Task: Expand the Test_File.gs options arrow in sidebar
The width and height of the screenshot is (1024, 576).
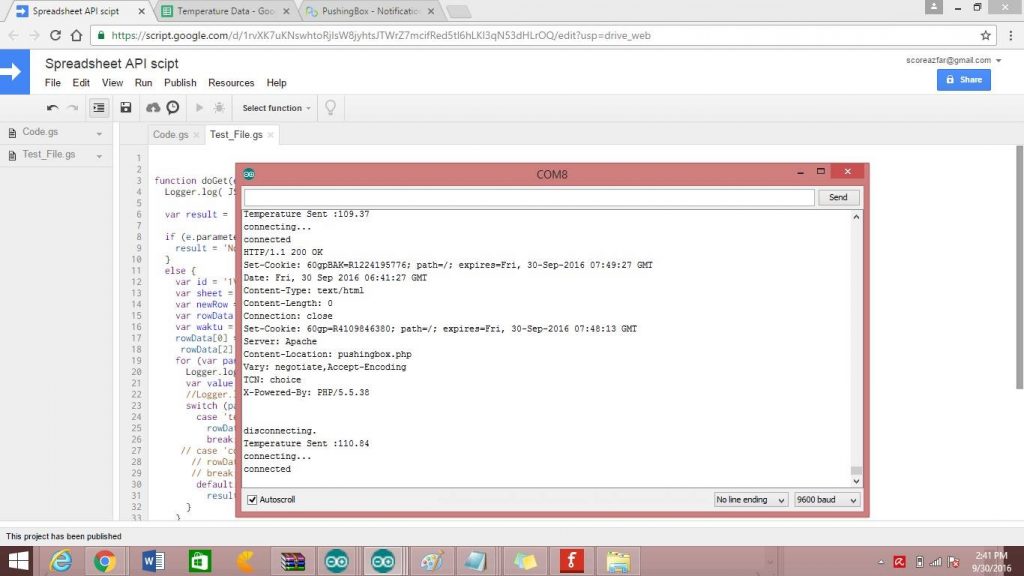Action: click(99, 156)
